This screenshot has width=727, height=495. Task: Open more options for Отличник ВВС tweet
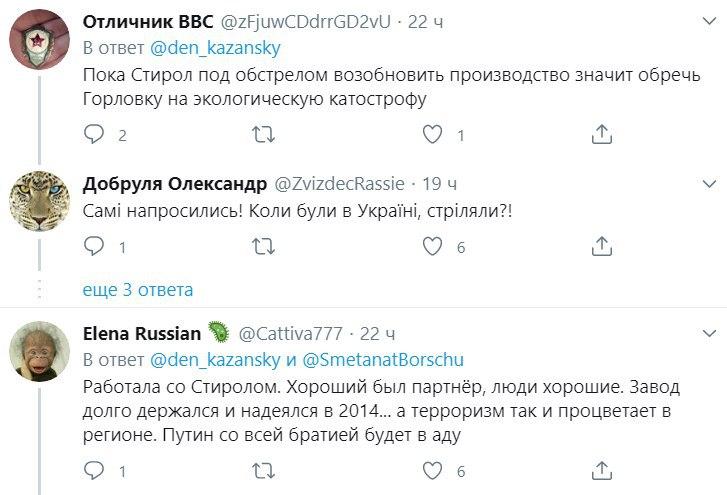[x=709, y=22]
